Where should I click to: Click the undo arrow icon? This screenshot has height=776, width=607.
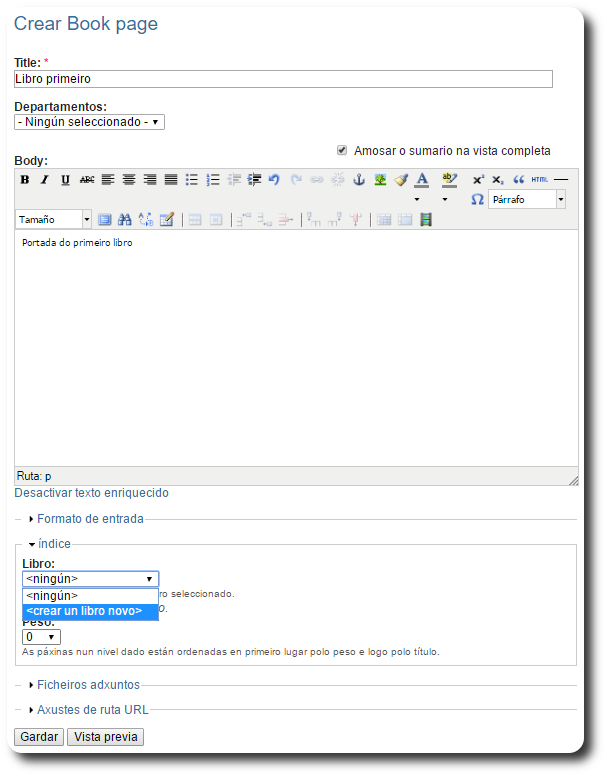[x=273, y=180]
